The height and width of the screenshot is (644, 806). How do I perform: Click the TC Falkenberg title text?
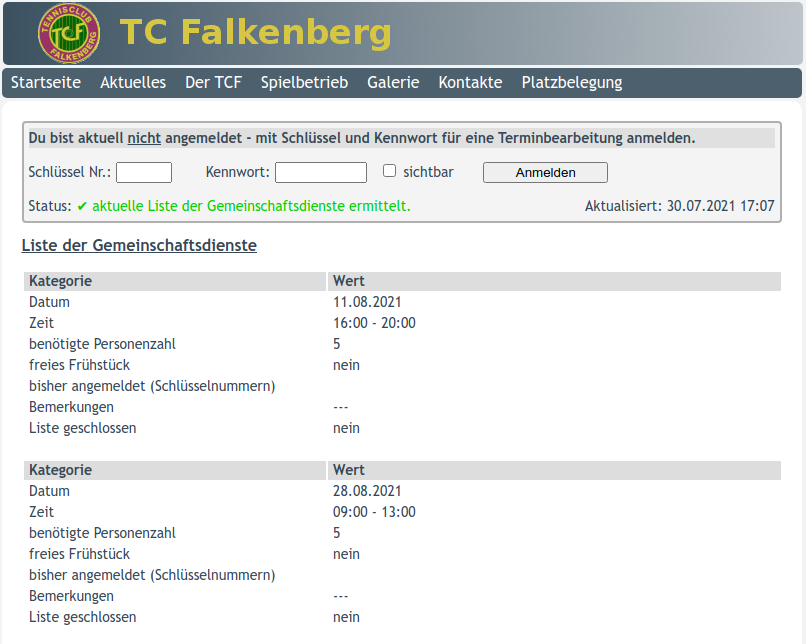click(x=255, y=33)
